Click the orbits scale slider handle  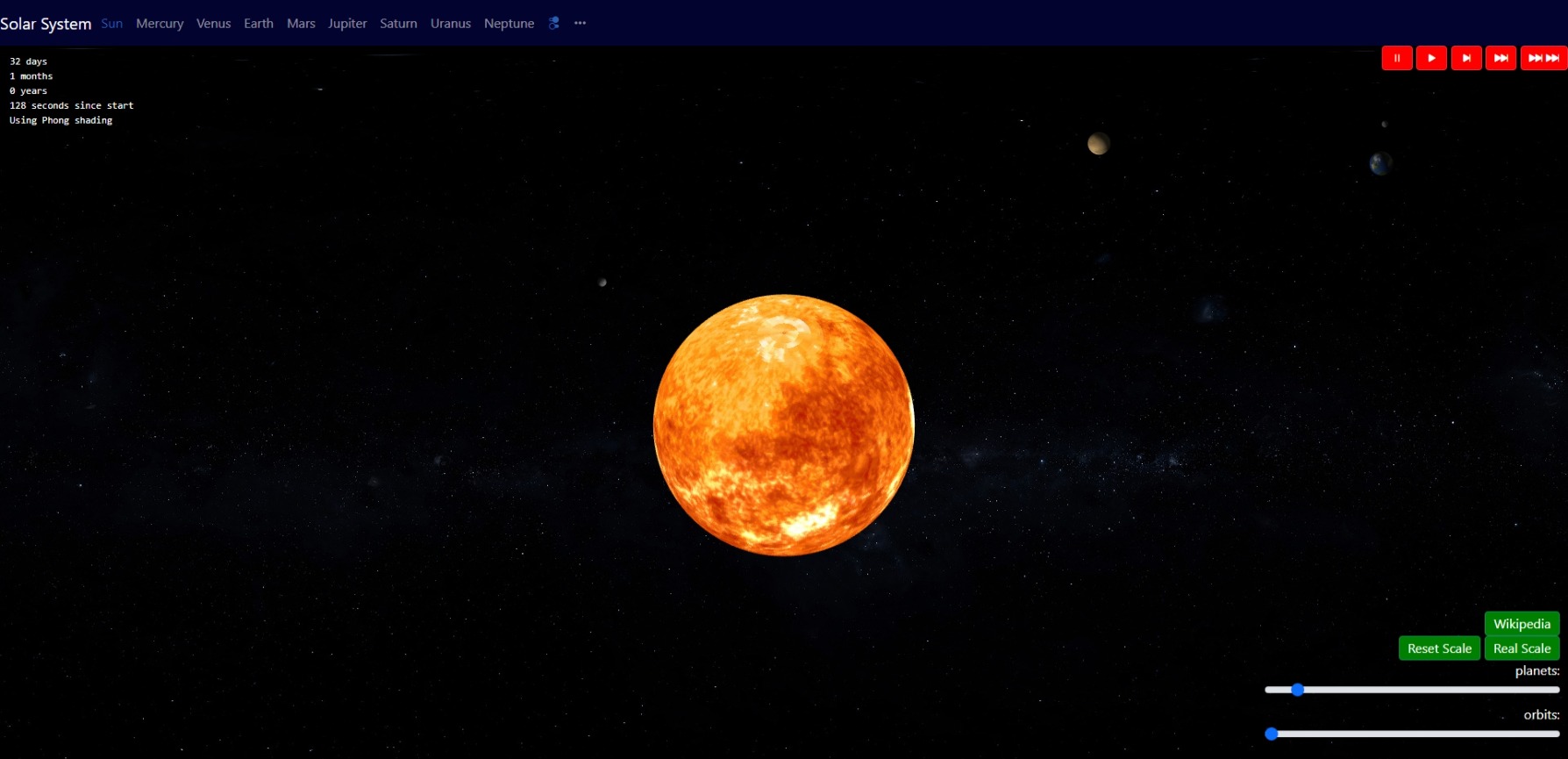pyautogui.click(x=1272, y=734)
